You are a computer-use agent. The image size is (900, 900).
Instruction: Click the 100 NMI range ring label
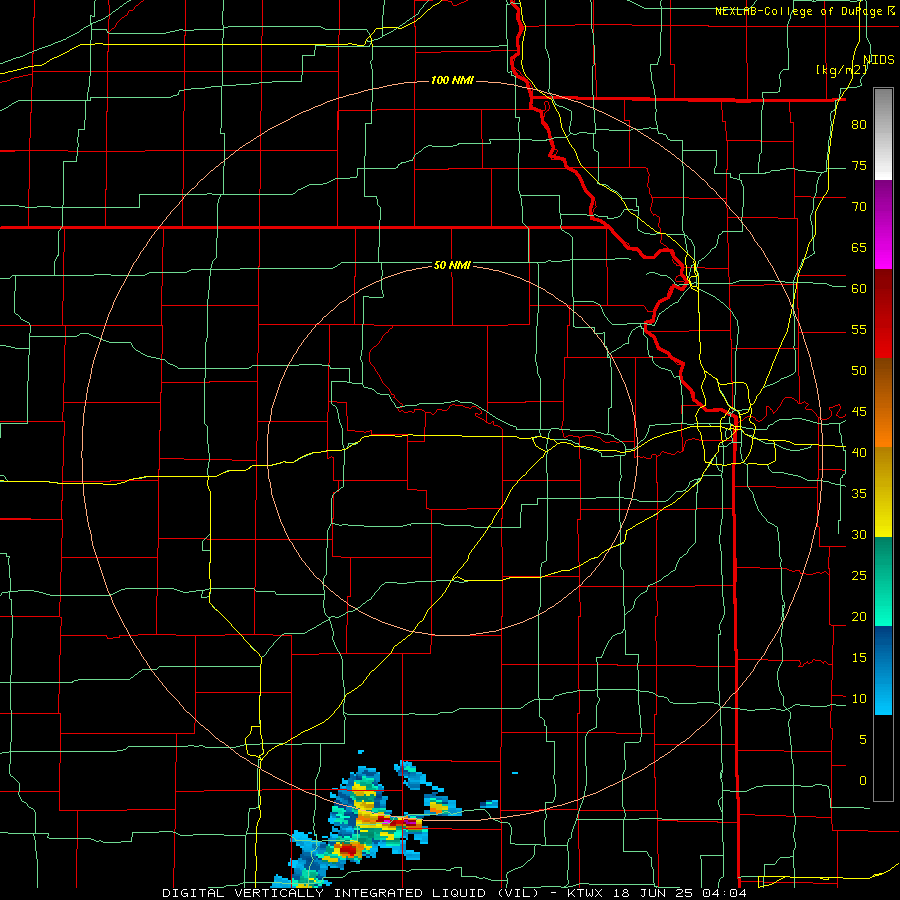coord(452,80)
